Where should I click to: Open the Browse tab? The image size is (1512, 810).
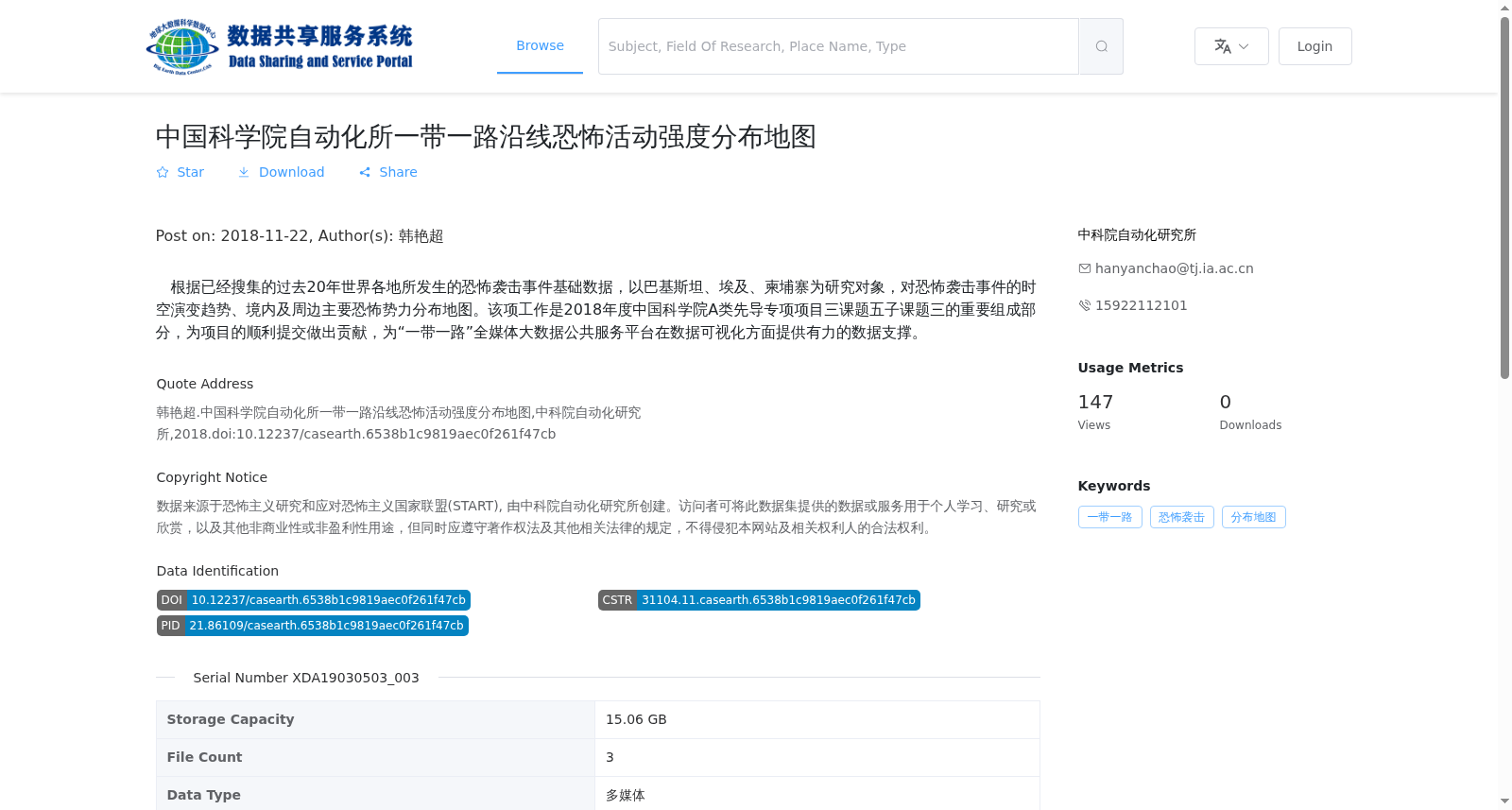540,45
